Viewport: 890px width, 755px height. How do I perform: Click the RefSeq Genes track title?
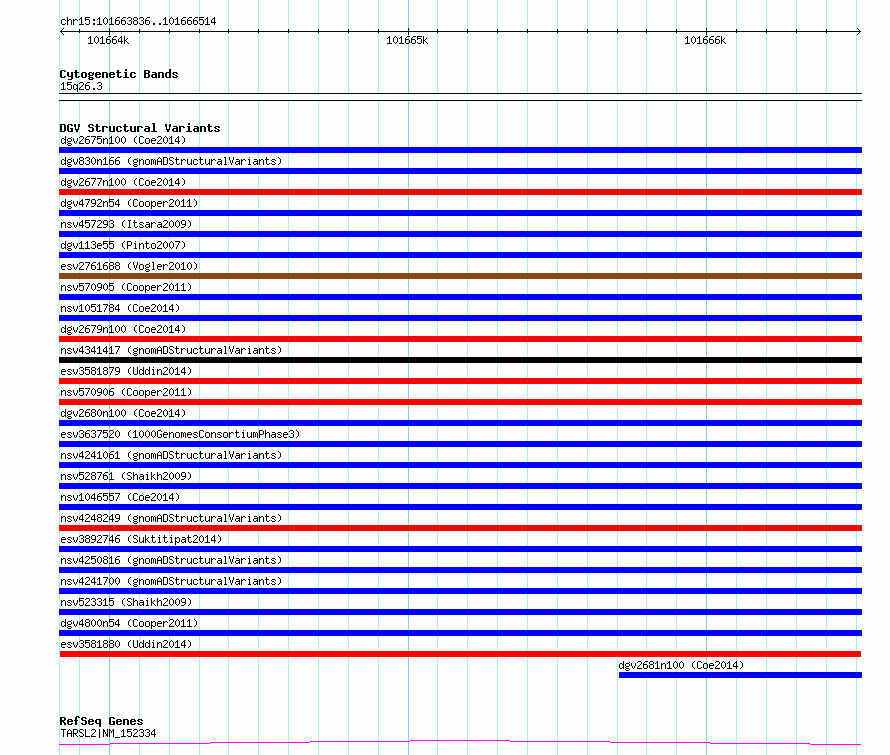coord(101,721)
